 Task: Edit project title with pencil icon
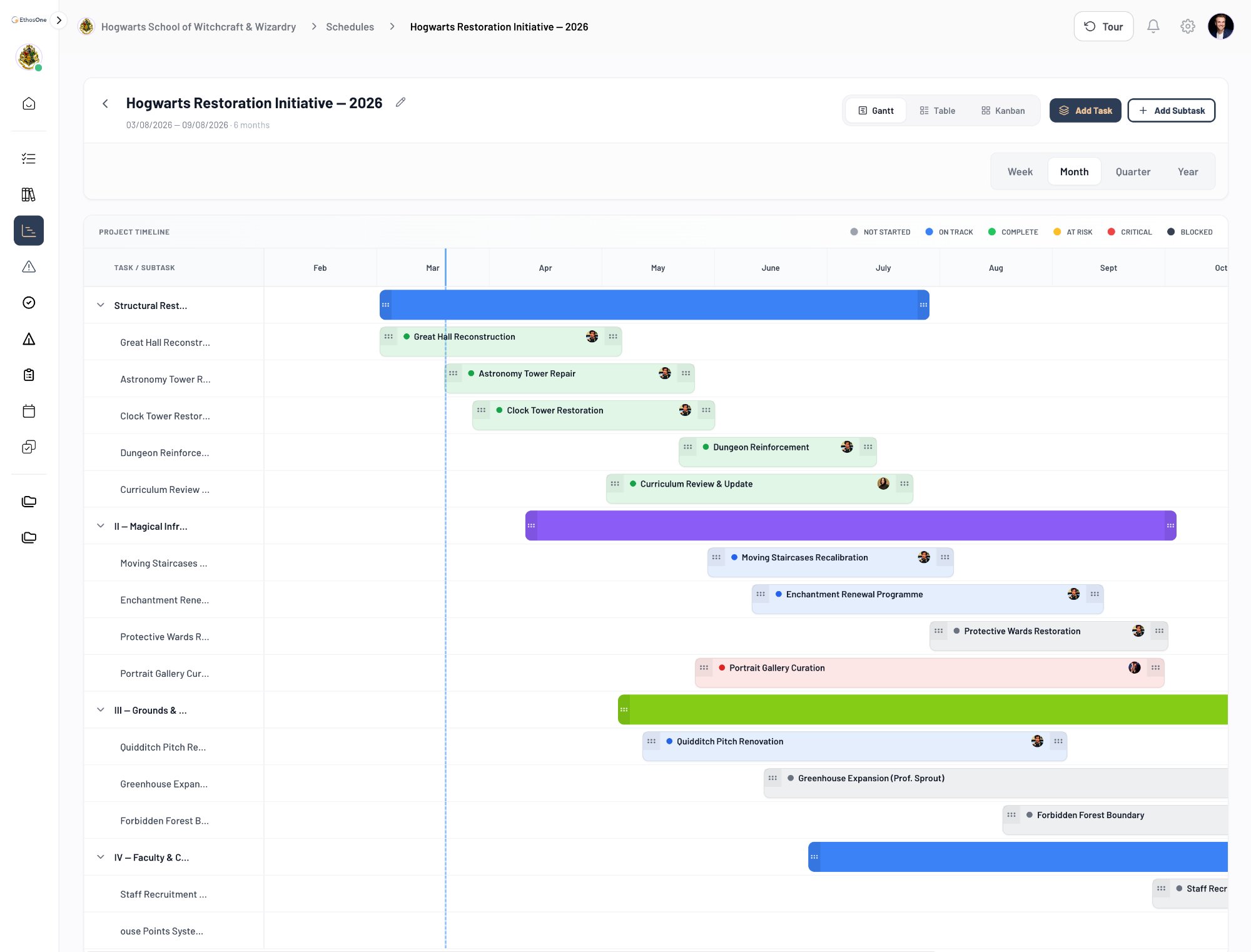coord(401,102)
